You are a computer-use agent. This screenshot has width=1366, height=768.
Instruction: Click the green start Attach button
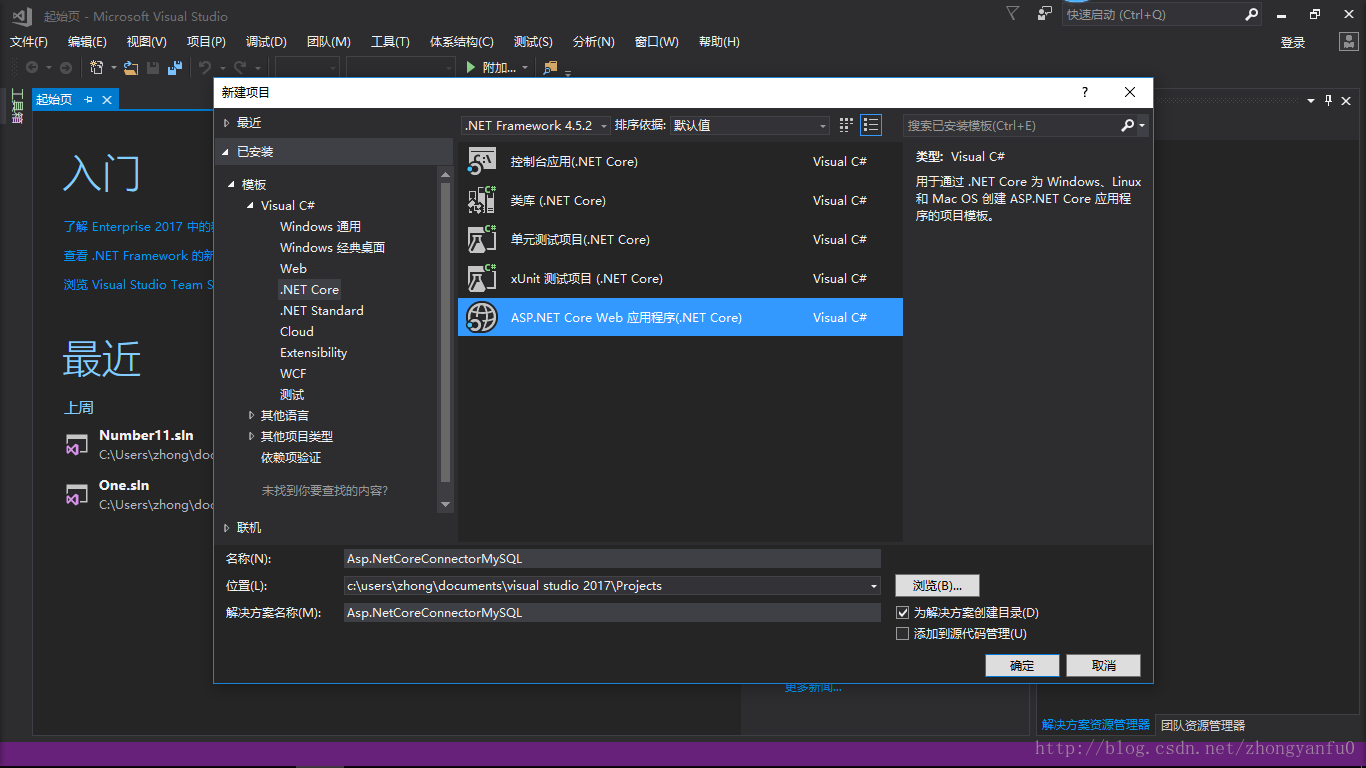tap(491, 67)
